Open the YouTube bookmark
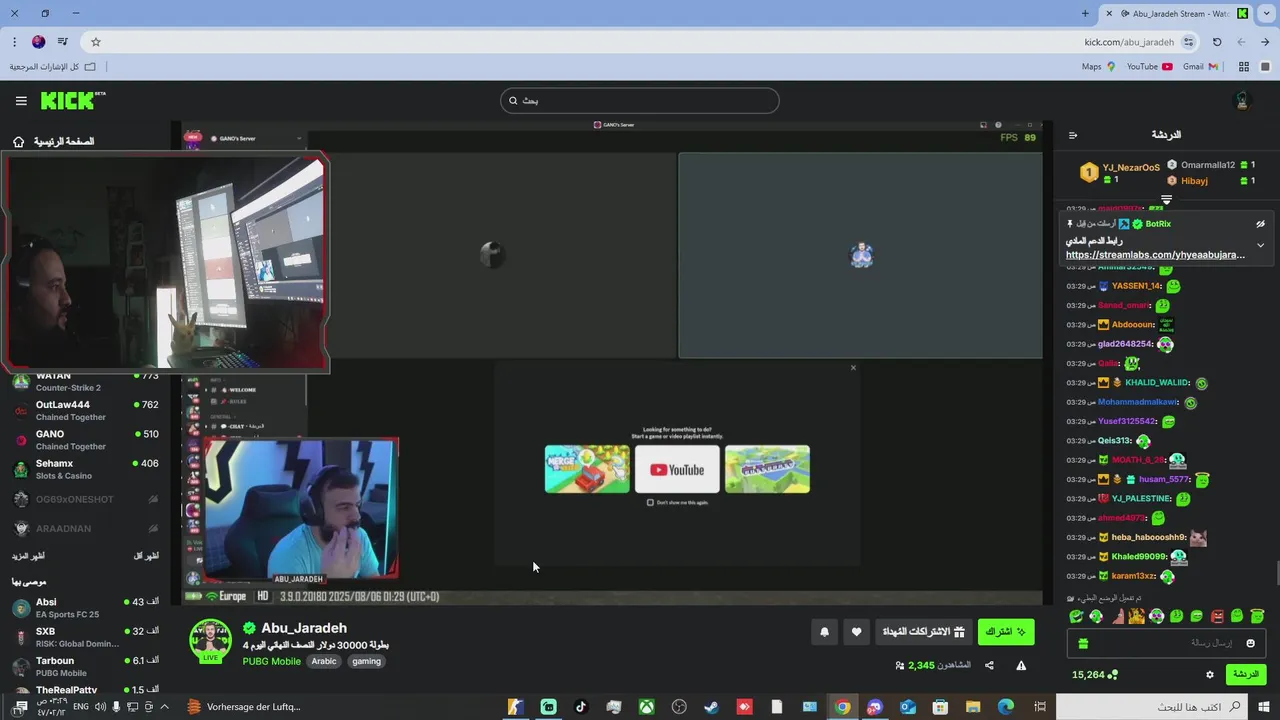Viewport: 1280px width, 720px height. 1149,67
